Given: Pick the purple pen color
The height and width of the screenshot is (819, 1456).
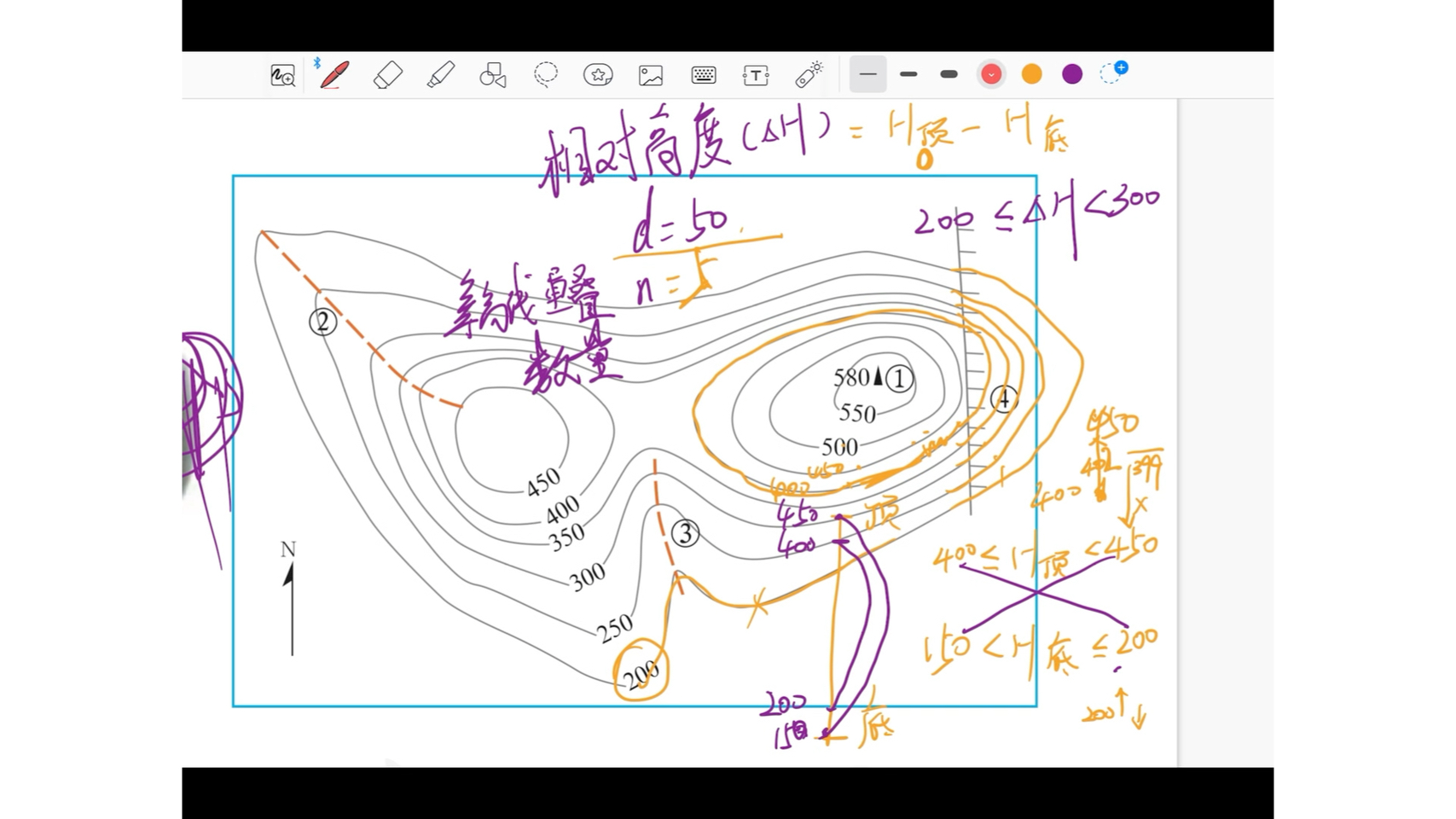Looking at the screenshot, I should pyautogui.click(x=1072, y=74).
